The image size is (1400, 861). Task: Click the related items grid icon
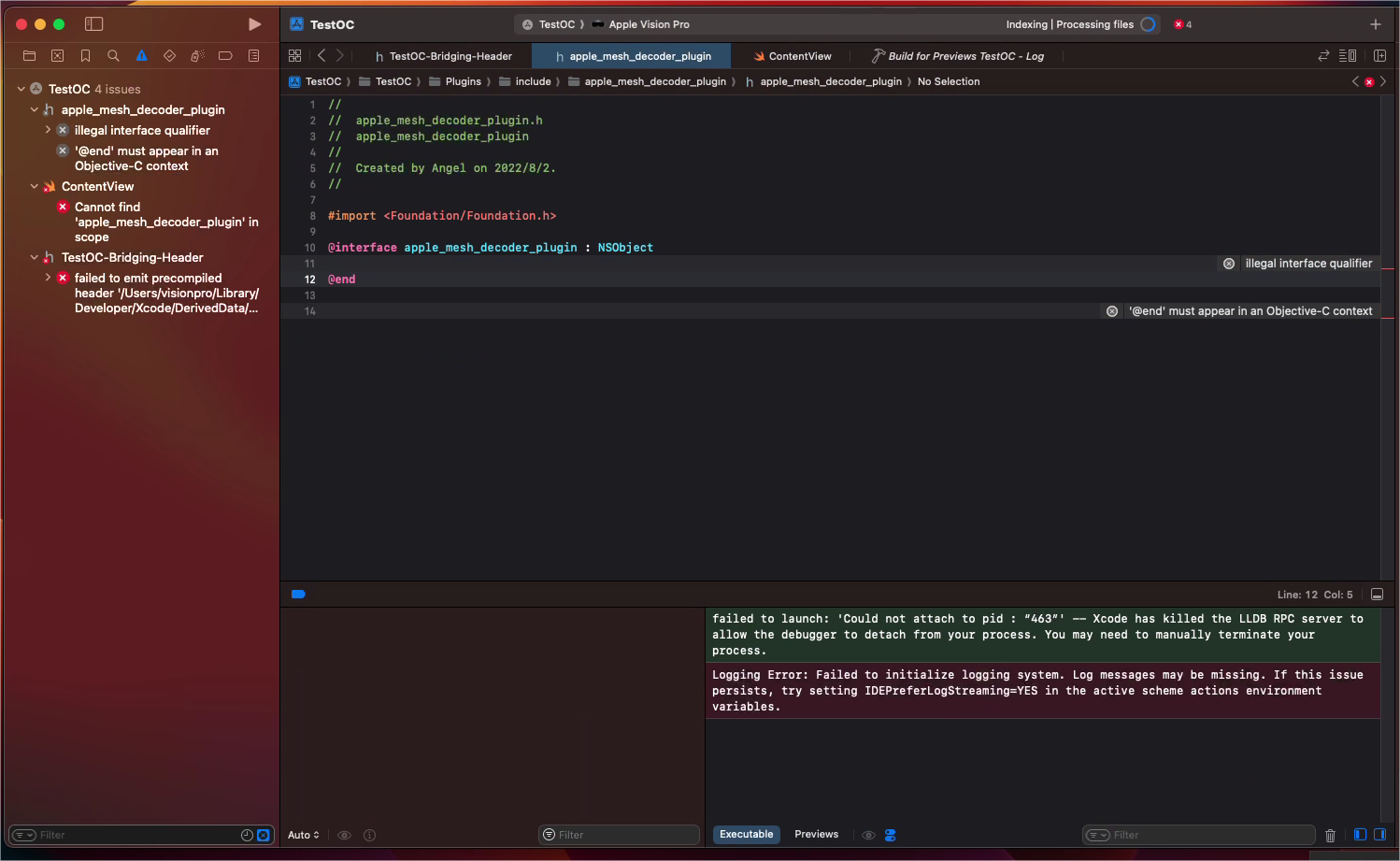coord(294,56)
